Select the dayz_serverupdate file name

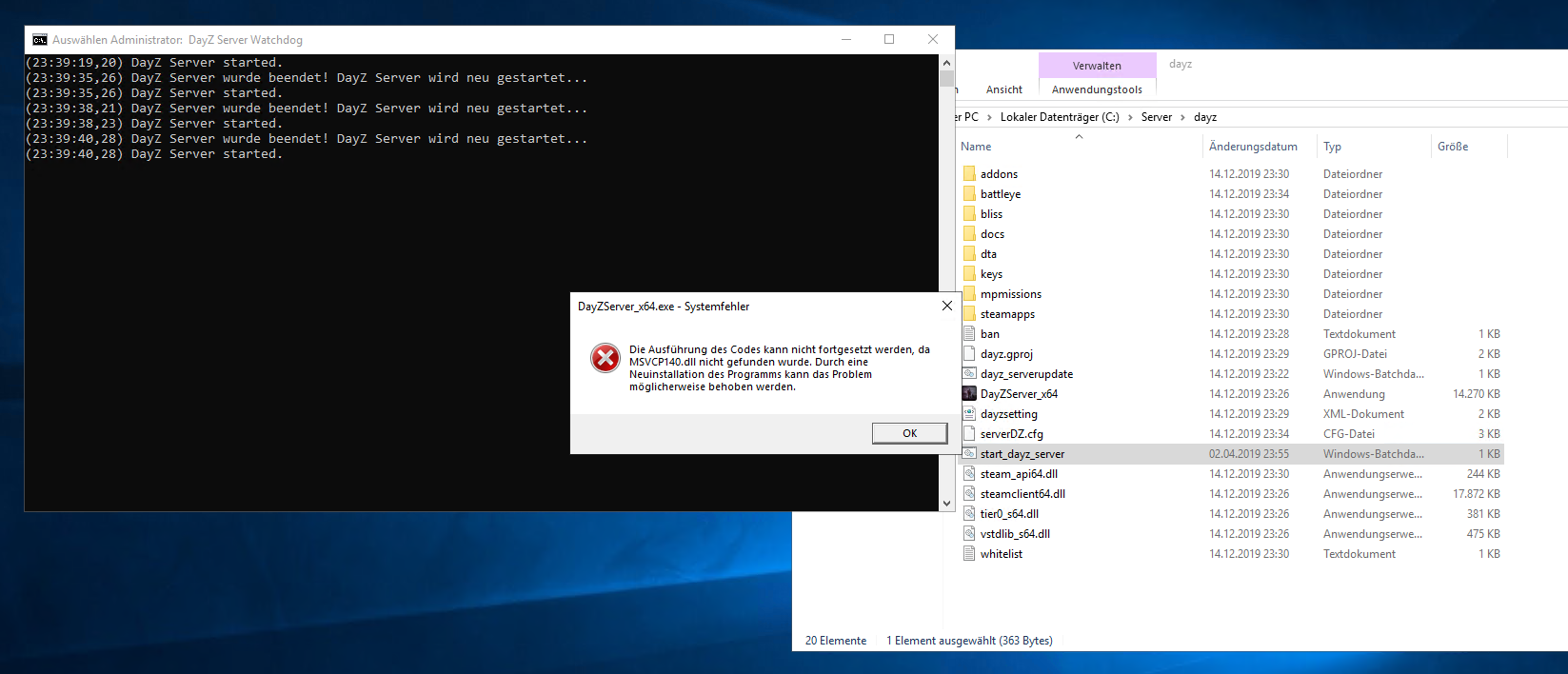click(1026, 374)
